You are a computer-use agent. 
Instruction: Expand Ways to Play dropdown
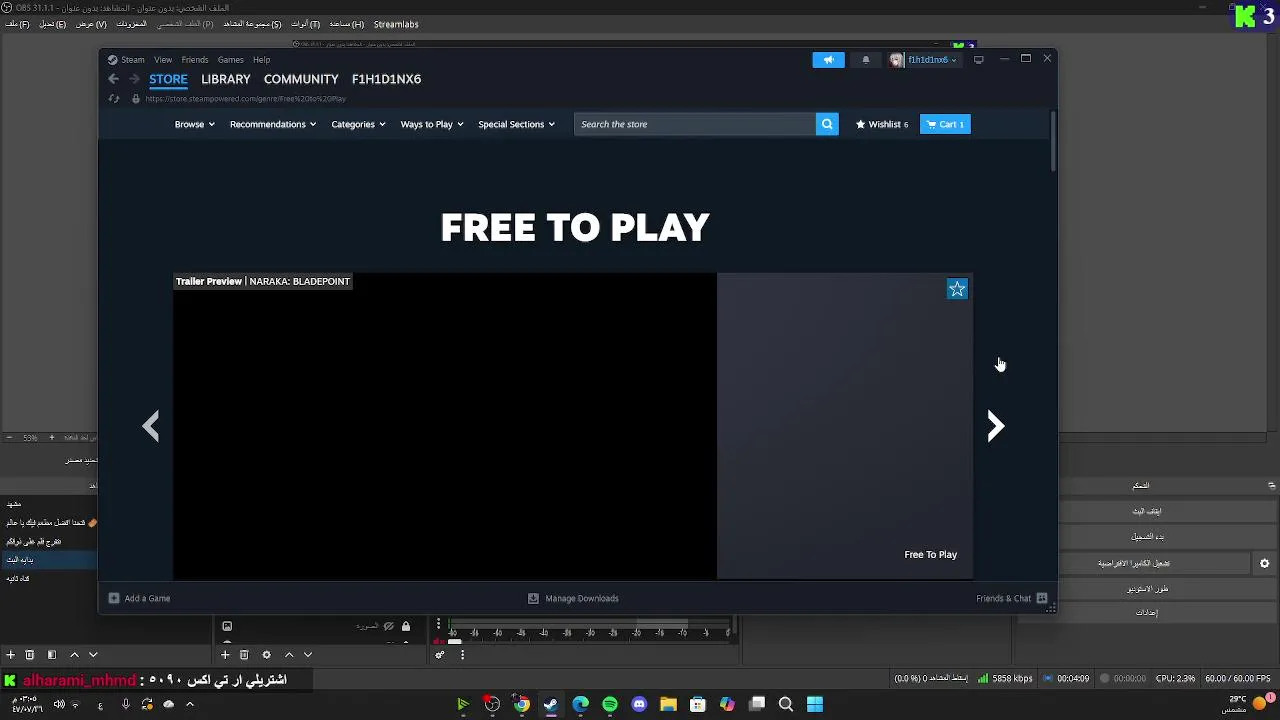[x=432, y=124]
